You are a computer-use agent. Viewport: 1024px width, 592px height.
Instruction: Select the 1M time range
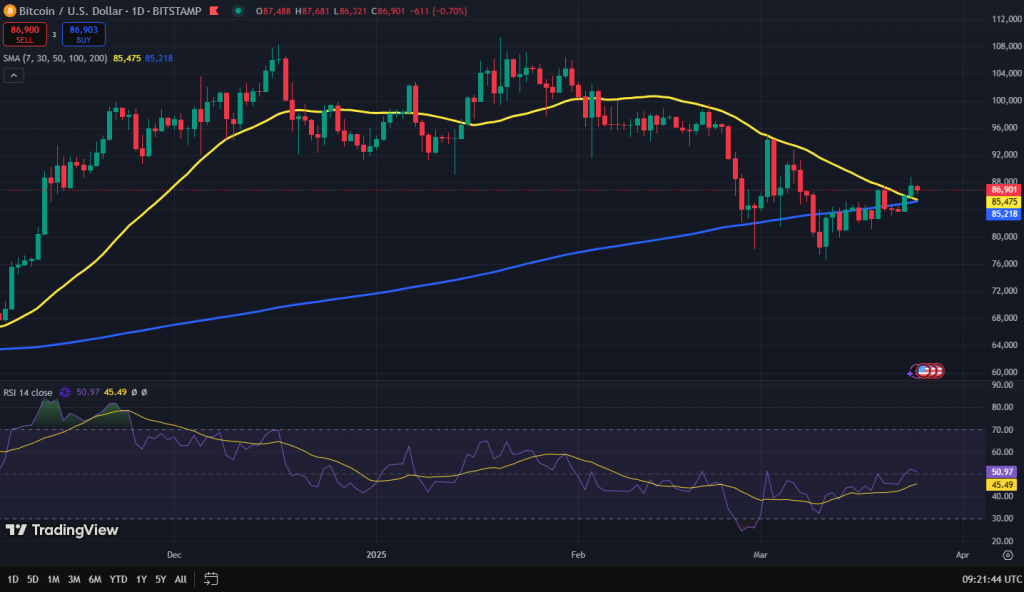click(54, 579)
